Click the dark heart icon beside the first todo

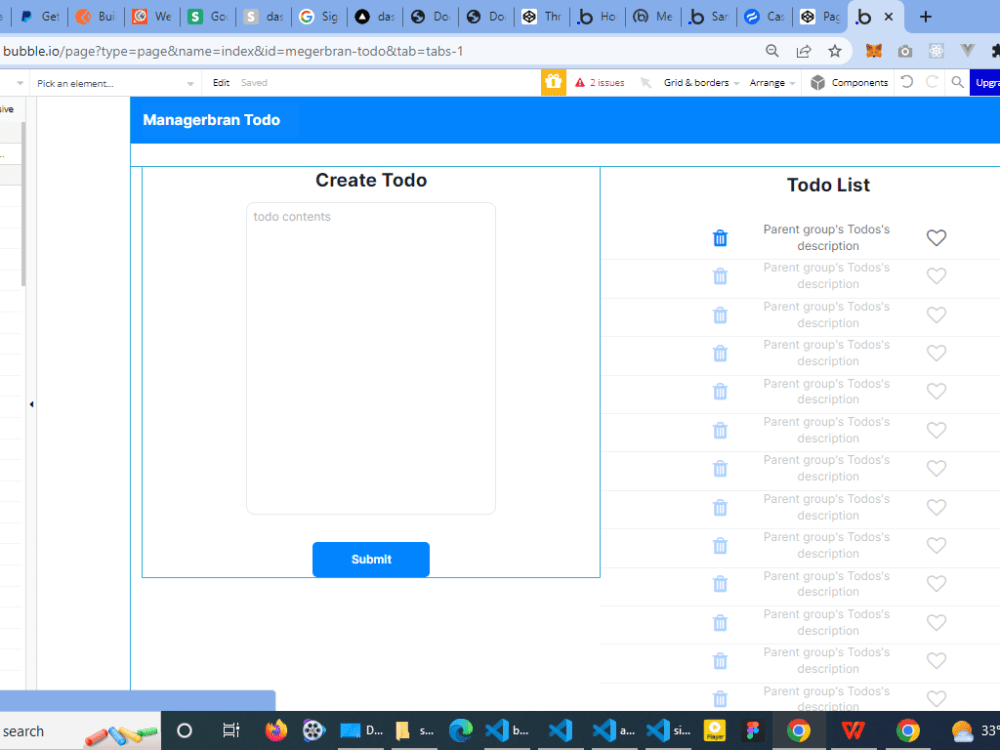pos(936,238)
